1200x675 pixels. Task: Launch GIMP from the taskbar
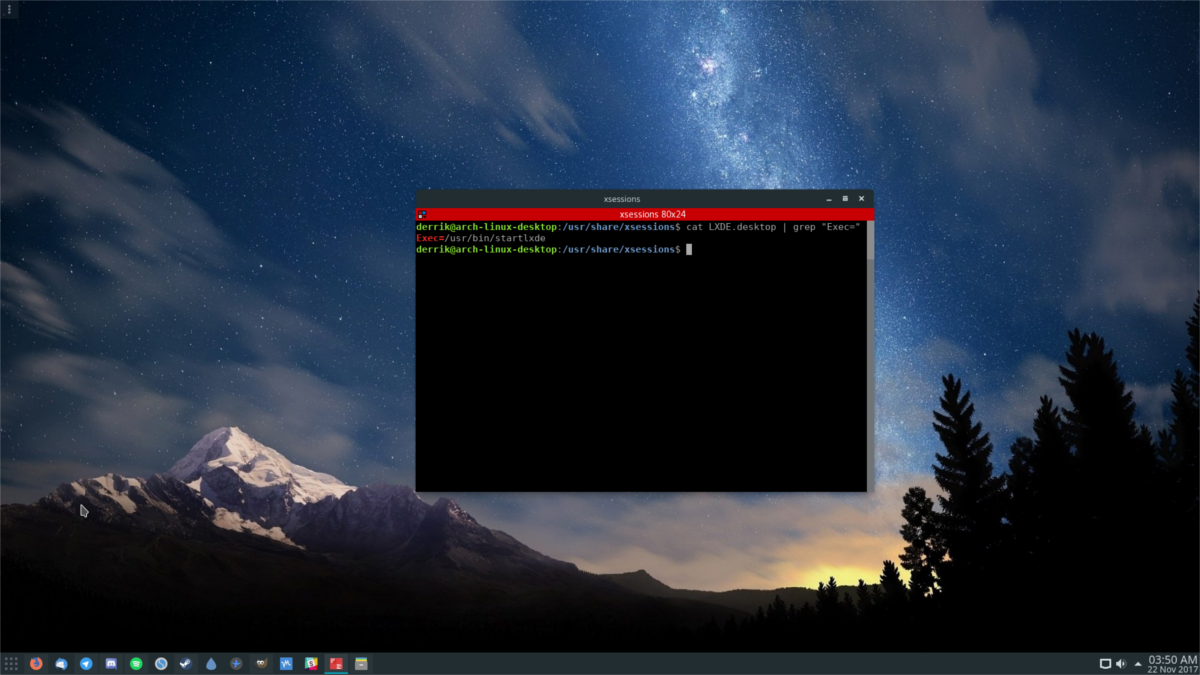pyautogui.click(x=261, y=663)
